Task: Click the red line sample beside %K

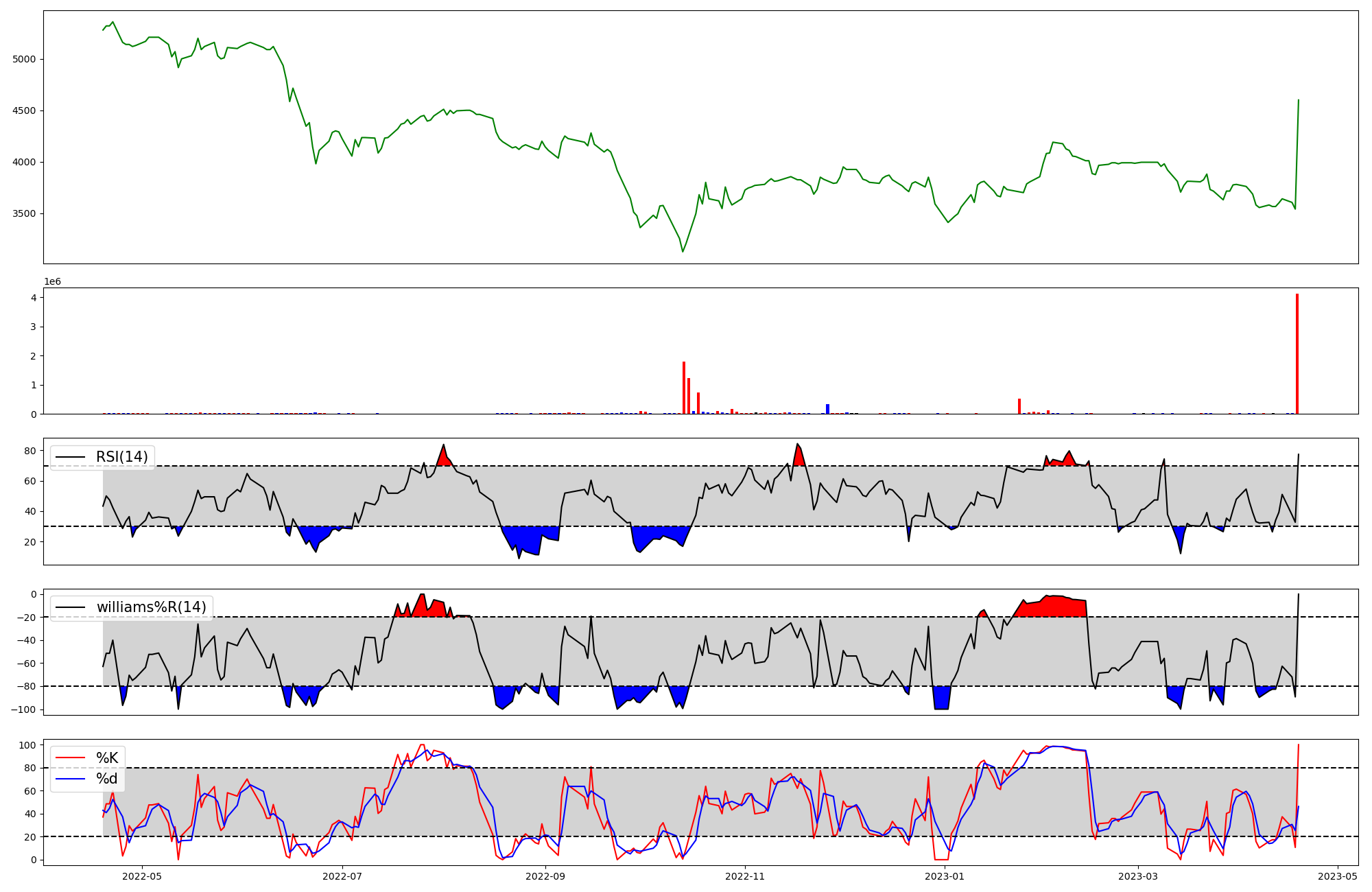Action: point(70,758)
